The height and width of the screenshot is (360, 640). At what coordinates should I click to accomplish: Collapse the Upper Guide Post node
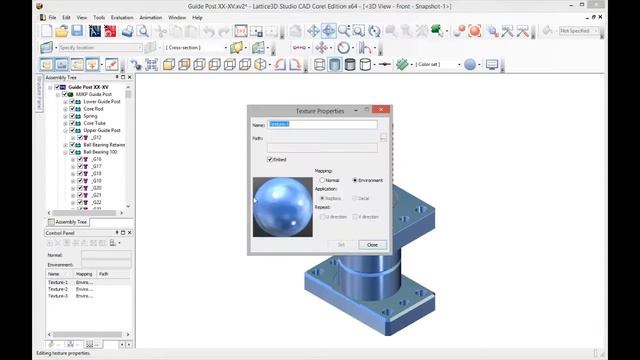65,131
